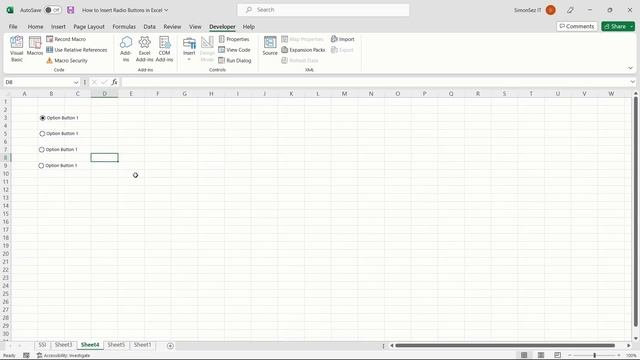Switch to the Home tab
This screenshot has width=640, height=360.
pyautogui.click(x=36, y=27)
